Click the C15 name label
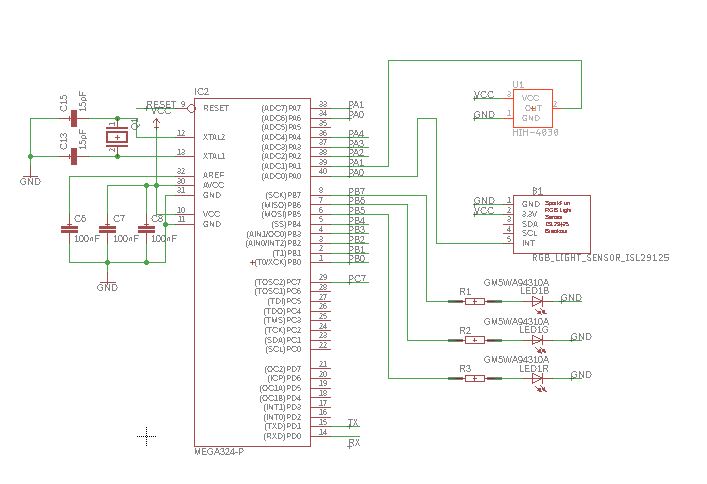Screen dimensions: 707x484 [64, 102]
